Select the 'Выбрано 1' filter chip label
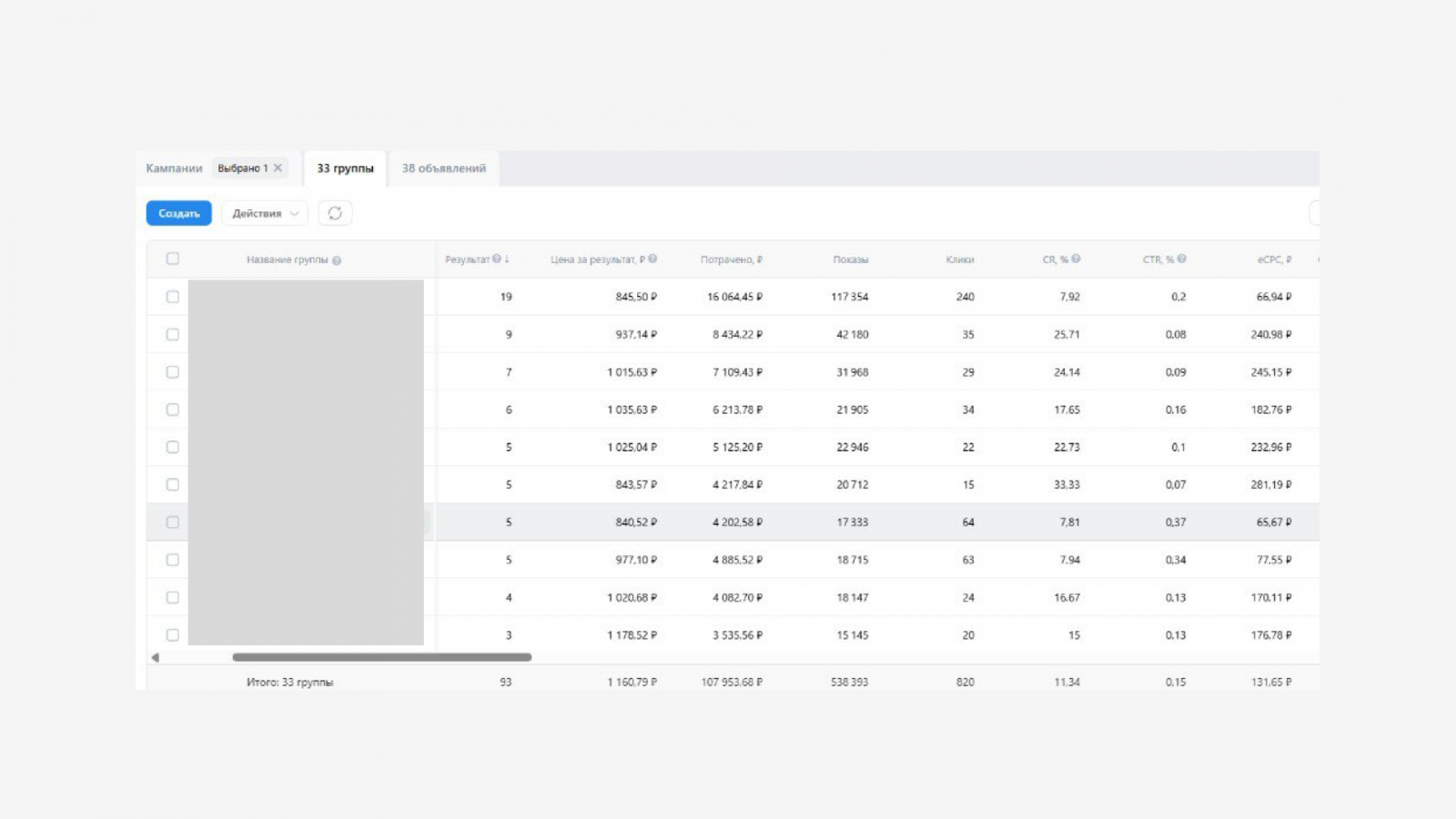Screen dimensions: 1456x819 (x=243, y=168)
